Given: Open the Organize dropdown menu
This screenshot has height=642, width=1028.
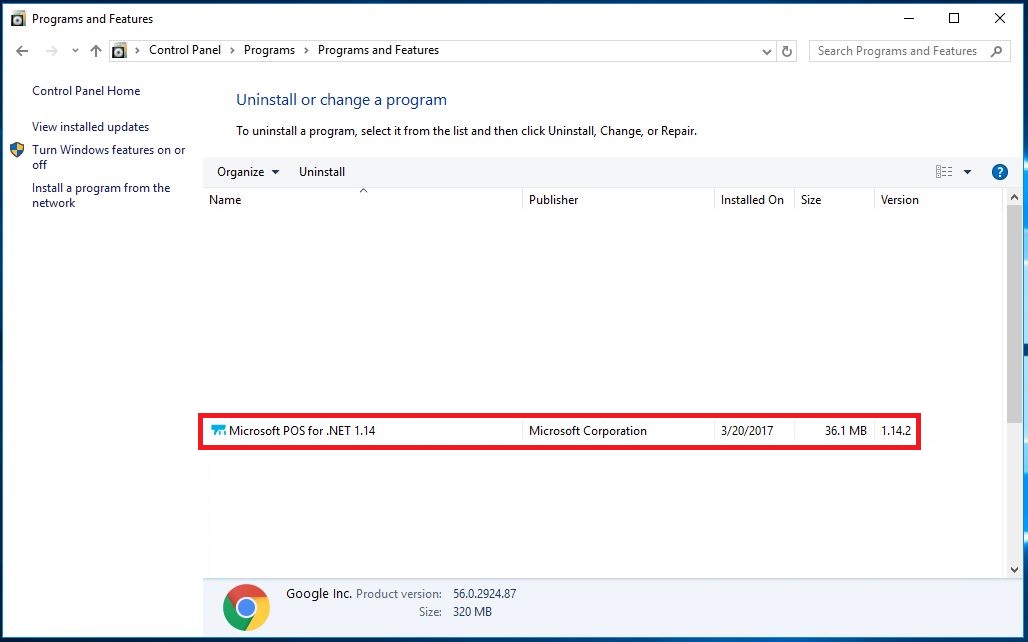Looking at the screenshot, I should click(248, 172).
